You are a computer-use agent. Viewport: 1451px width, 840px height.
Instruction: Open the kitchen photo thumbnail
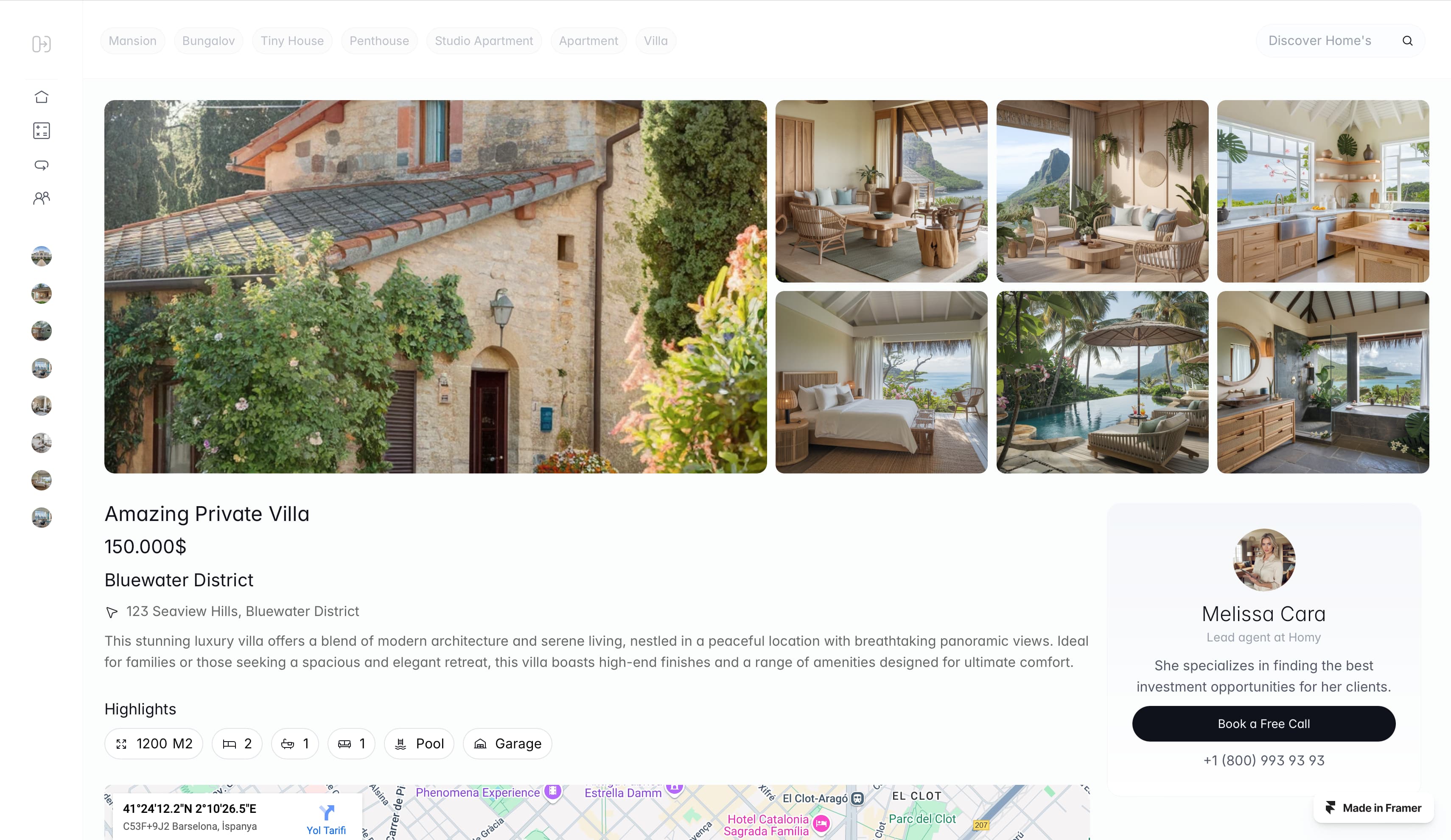(1322, 191)
